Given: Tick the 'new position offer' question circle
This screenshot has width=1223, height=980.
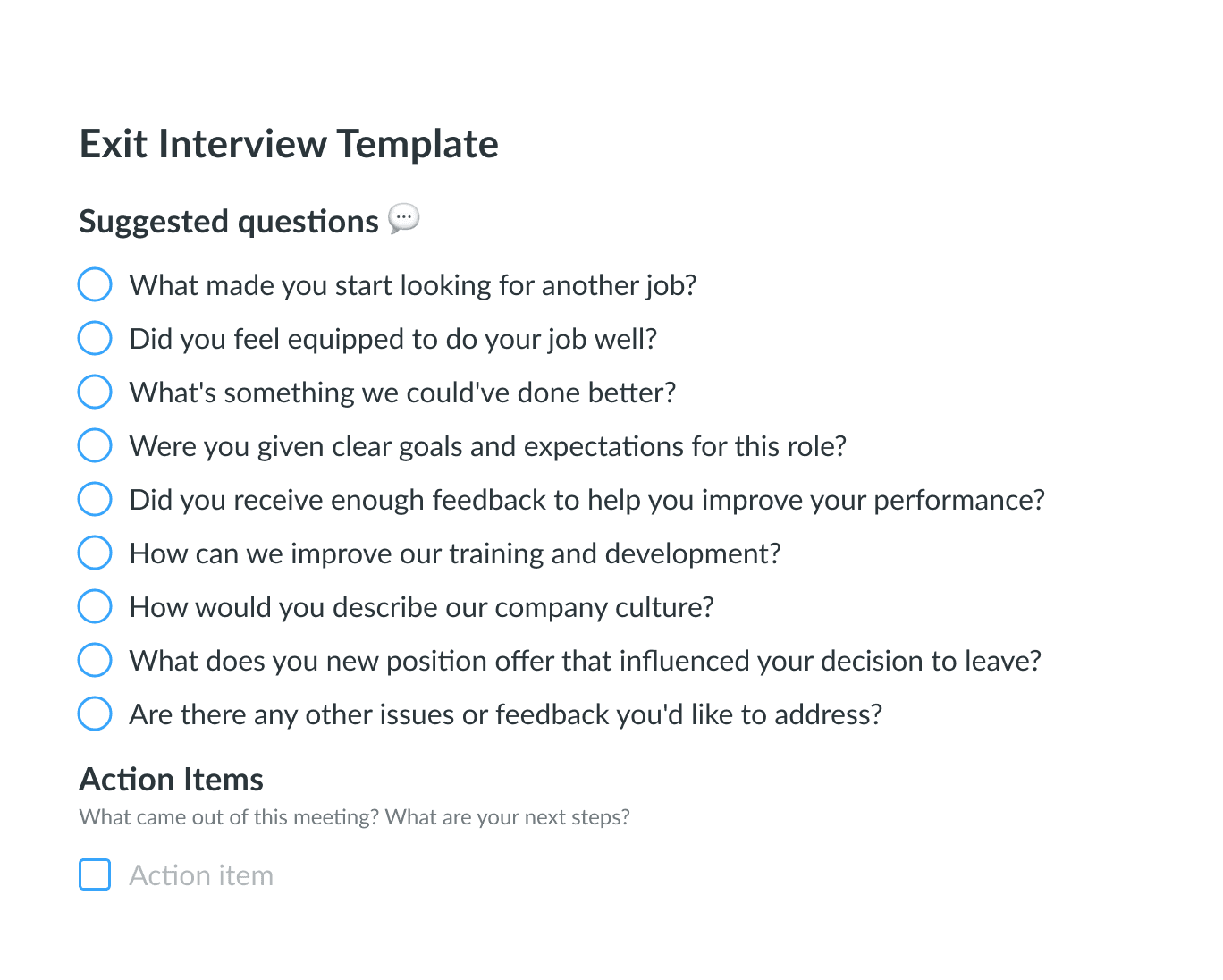Looking at the screenshot, I should [95, 660].
